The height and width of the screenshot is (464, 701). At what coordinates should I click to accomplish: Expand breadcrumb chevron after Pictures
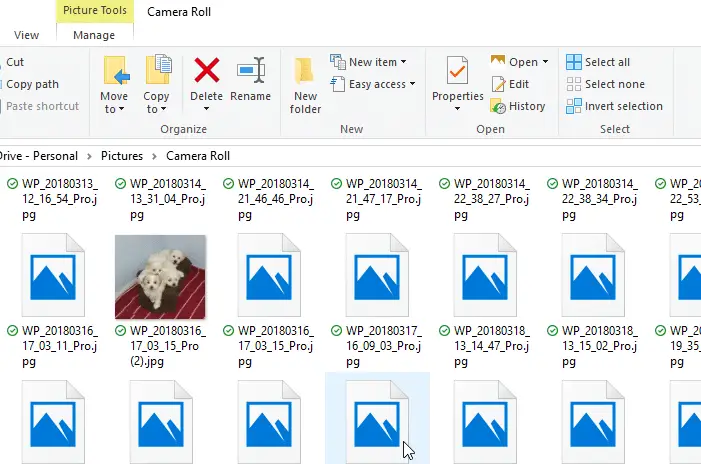(x=154, y=156)
